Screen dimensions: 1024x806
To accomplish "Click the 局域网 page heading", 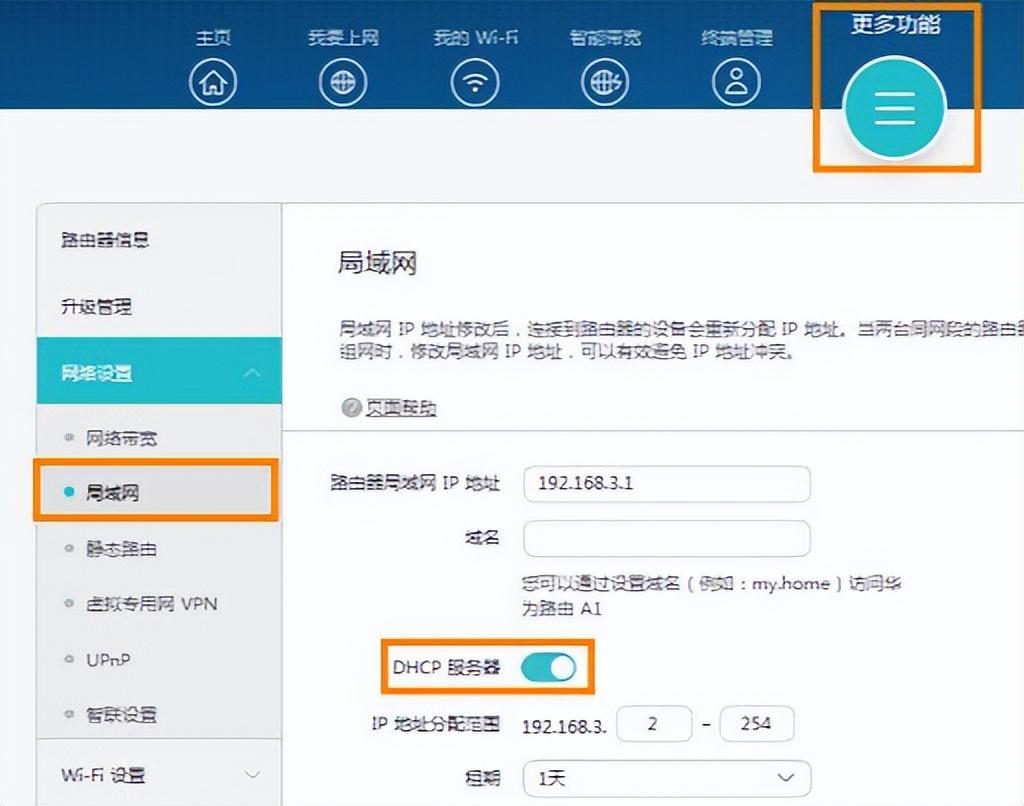I will (377, 263).
